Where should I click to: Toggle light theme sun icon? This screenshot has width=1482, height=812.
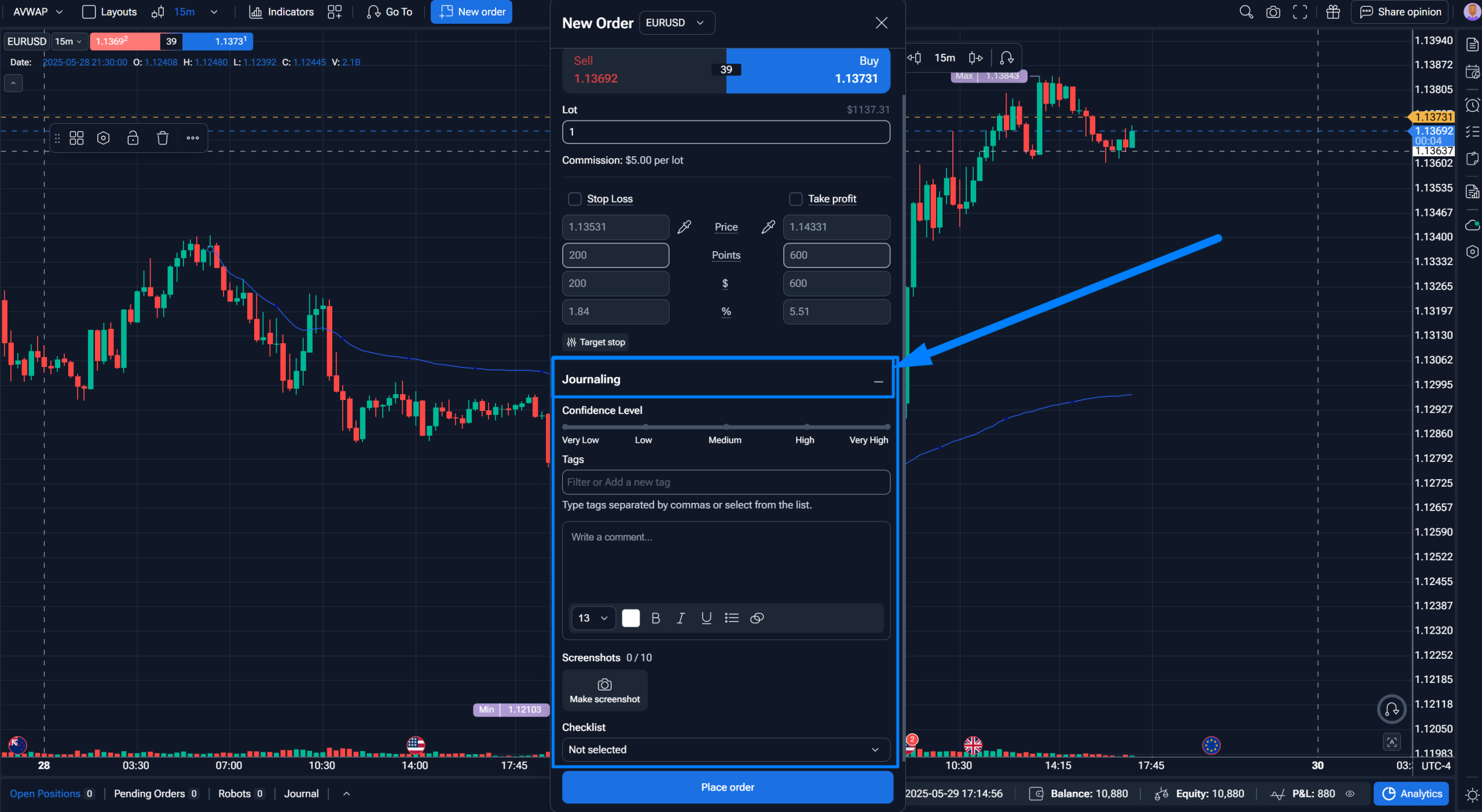pyautogui.click(x=1472, y=795)
